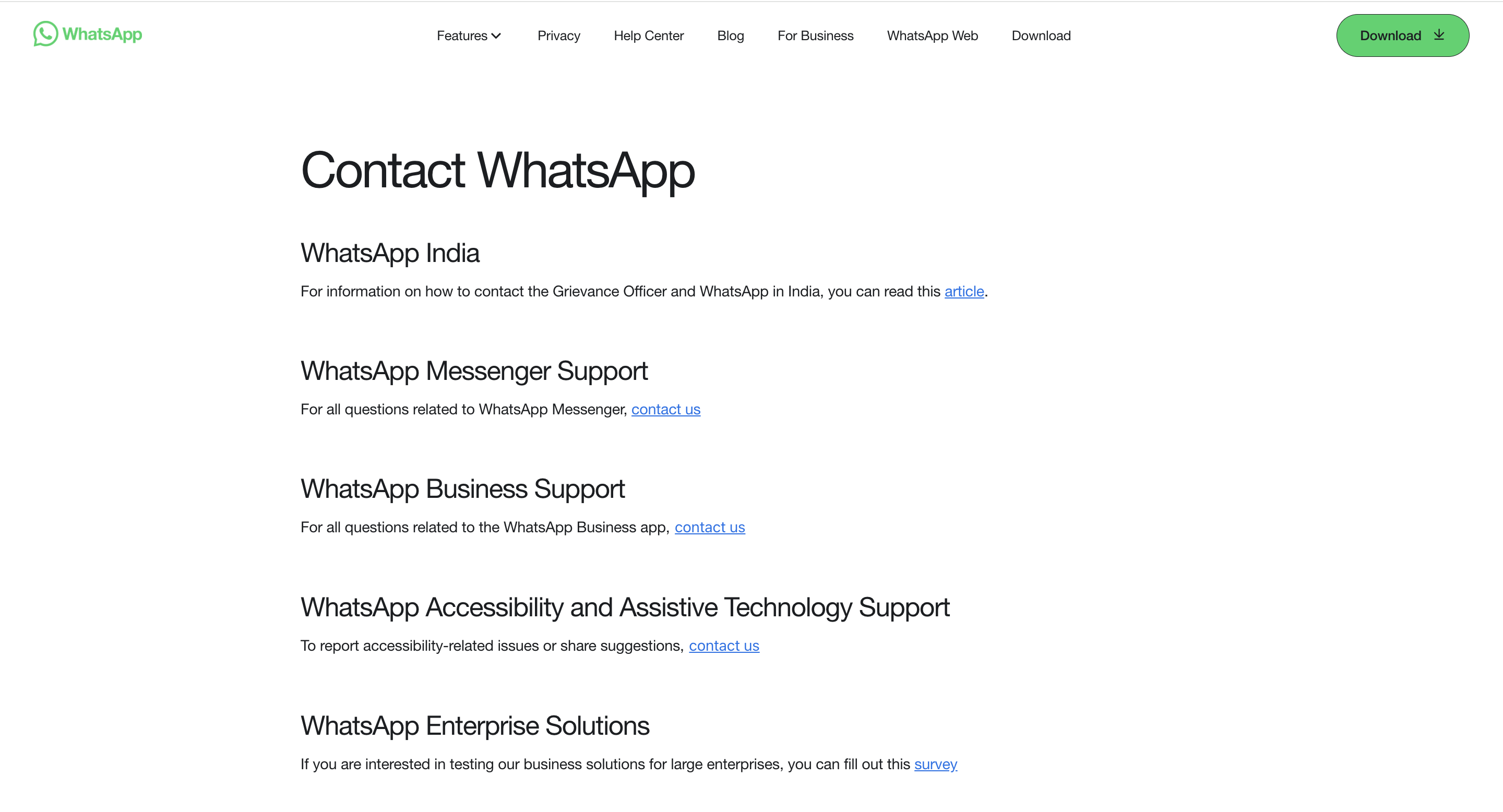Navigate to For Business

coord(815,35)
